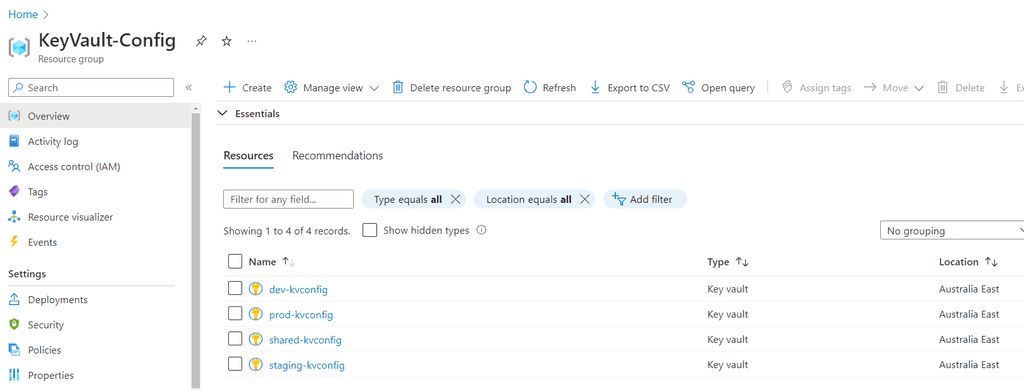Pin the KeyVault-Config resource group

tap(201, 41)
